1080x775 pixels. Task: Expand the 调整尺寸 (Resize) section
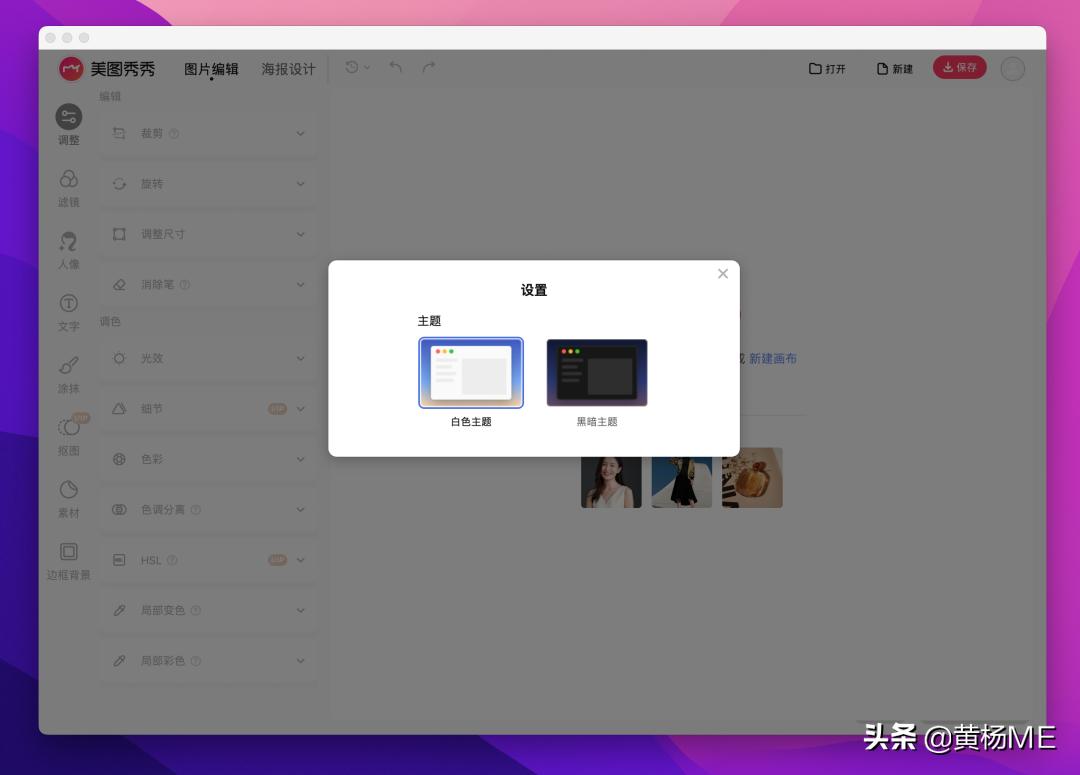pyautogui.click(x=208, y=234)
